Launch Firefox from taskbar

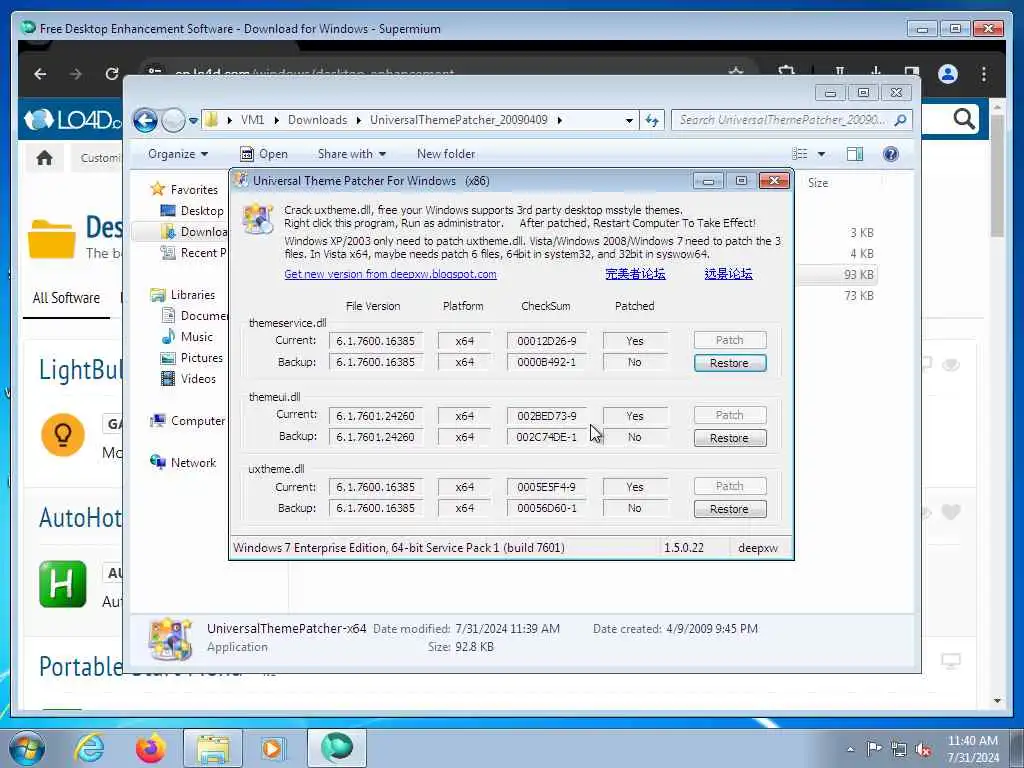pyautogui.click(x=150, y=748)
